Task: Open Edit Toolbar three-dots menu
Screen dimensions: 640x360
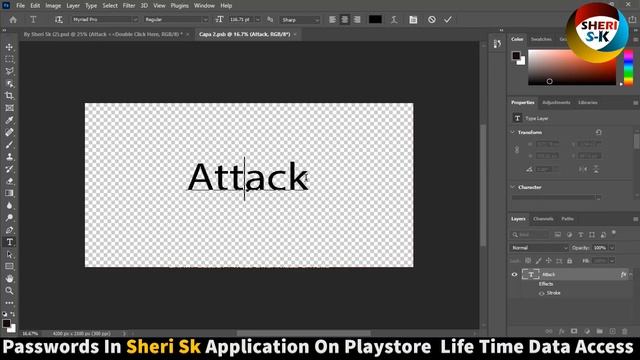Action: 9,303
